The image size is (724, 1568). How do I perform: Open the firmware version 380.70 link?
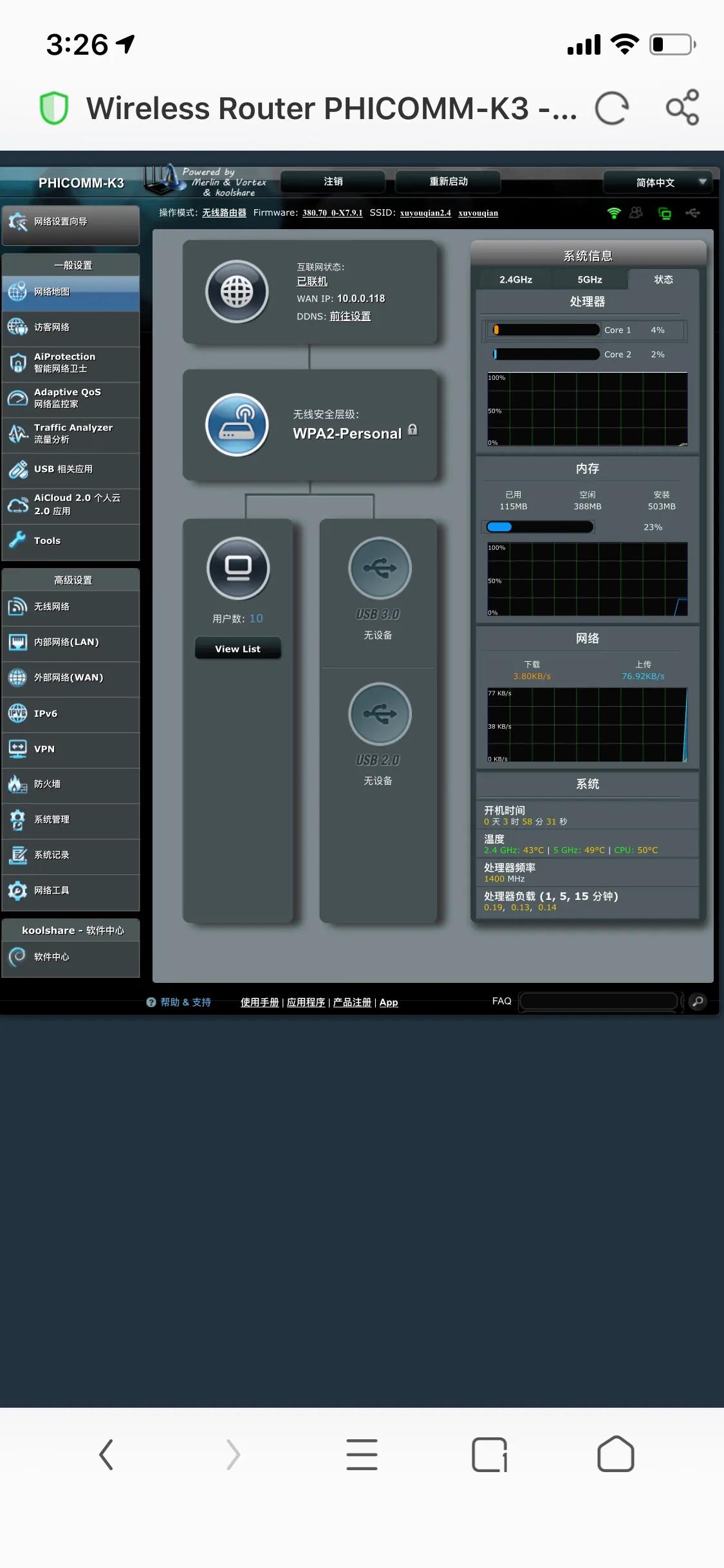[333, 213]
